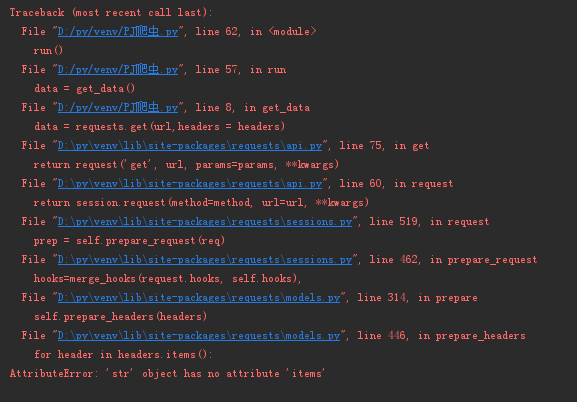Follow the sessions.py link for prepare_request line 462
This screenshot has width=577, height=402.
(205, 260)
